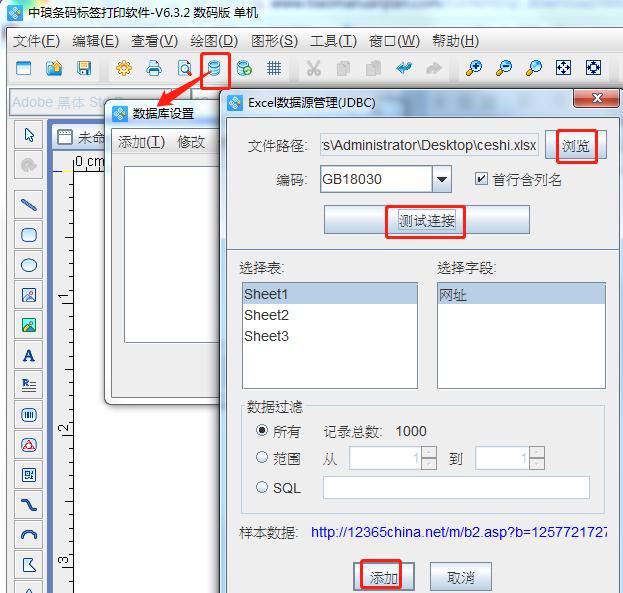Open the 帮助(H) menu
Viewport: 623px width, 593px height.
456,41
